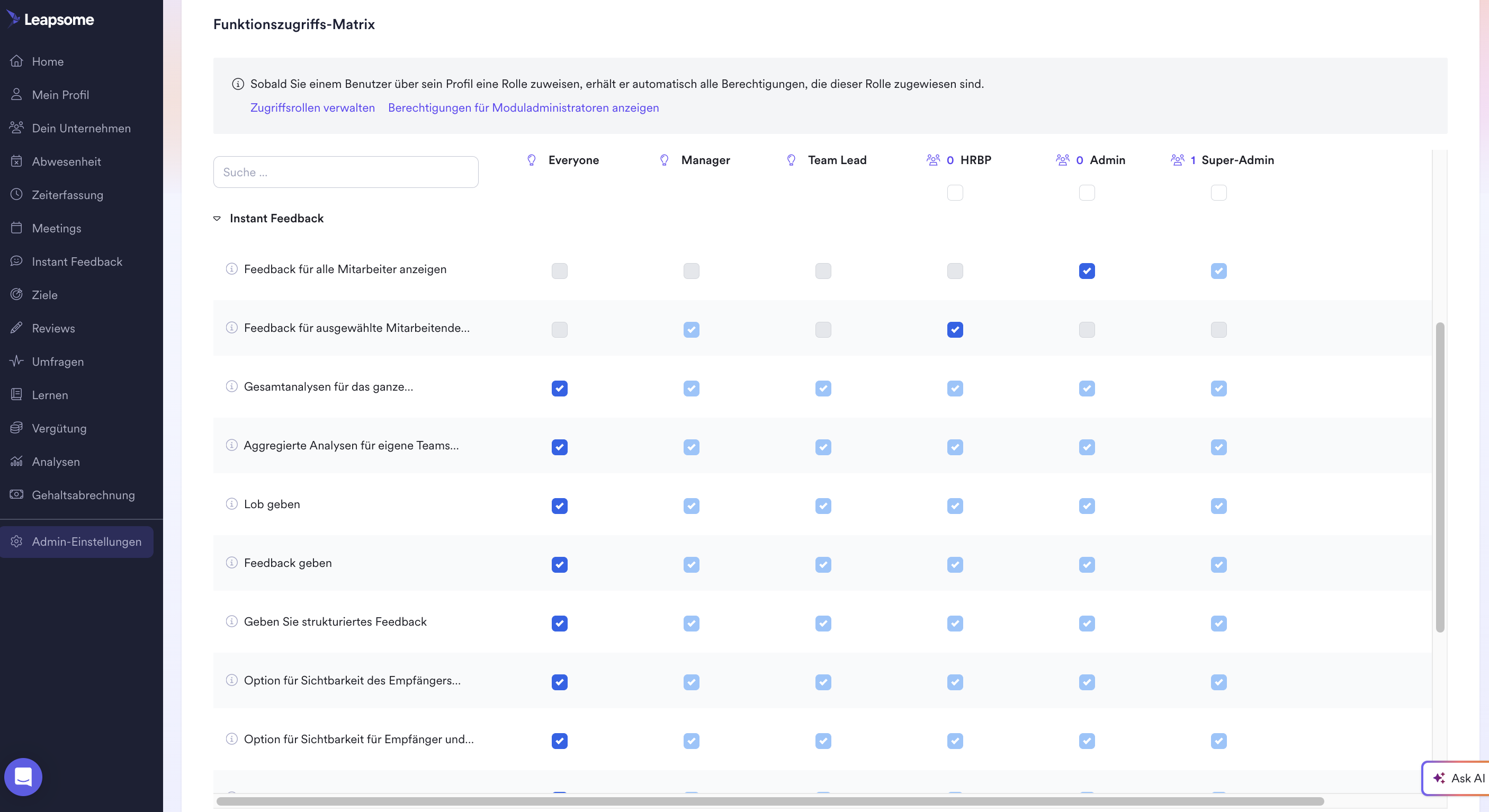This screenshot has height=812, width=1489.
Task: Click the Analysen chart icon
Action: (x=17, y=461)
